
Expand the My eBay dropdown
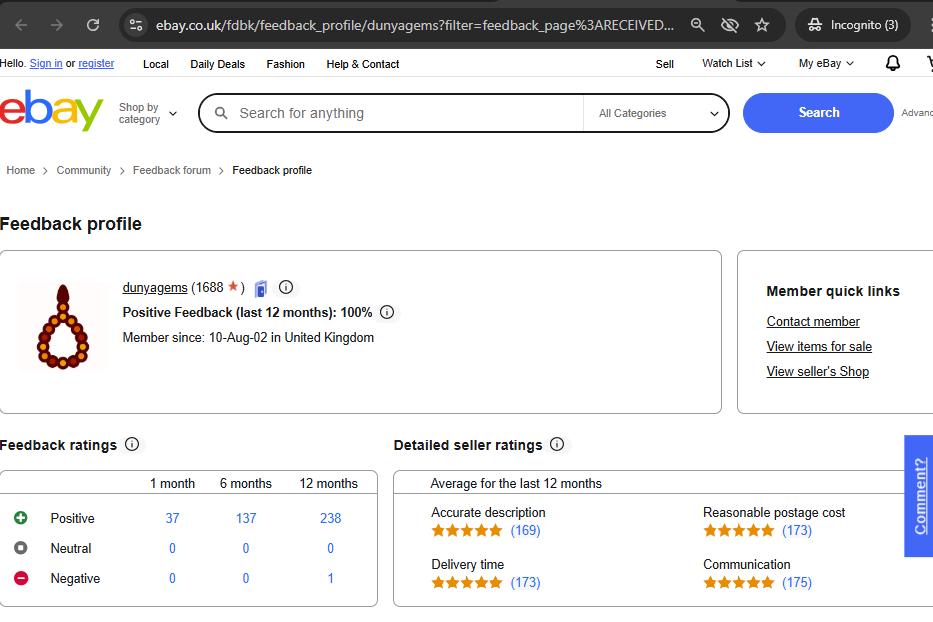point(826,63)
